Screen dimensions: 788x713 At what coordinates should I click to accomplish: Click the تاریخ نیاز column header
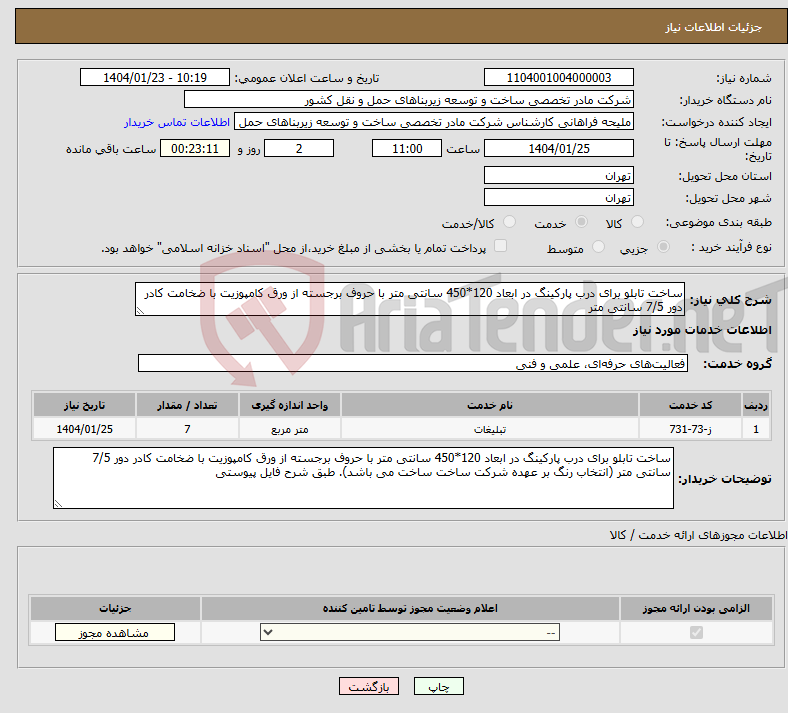(84, 405)
